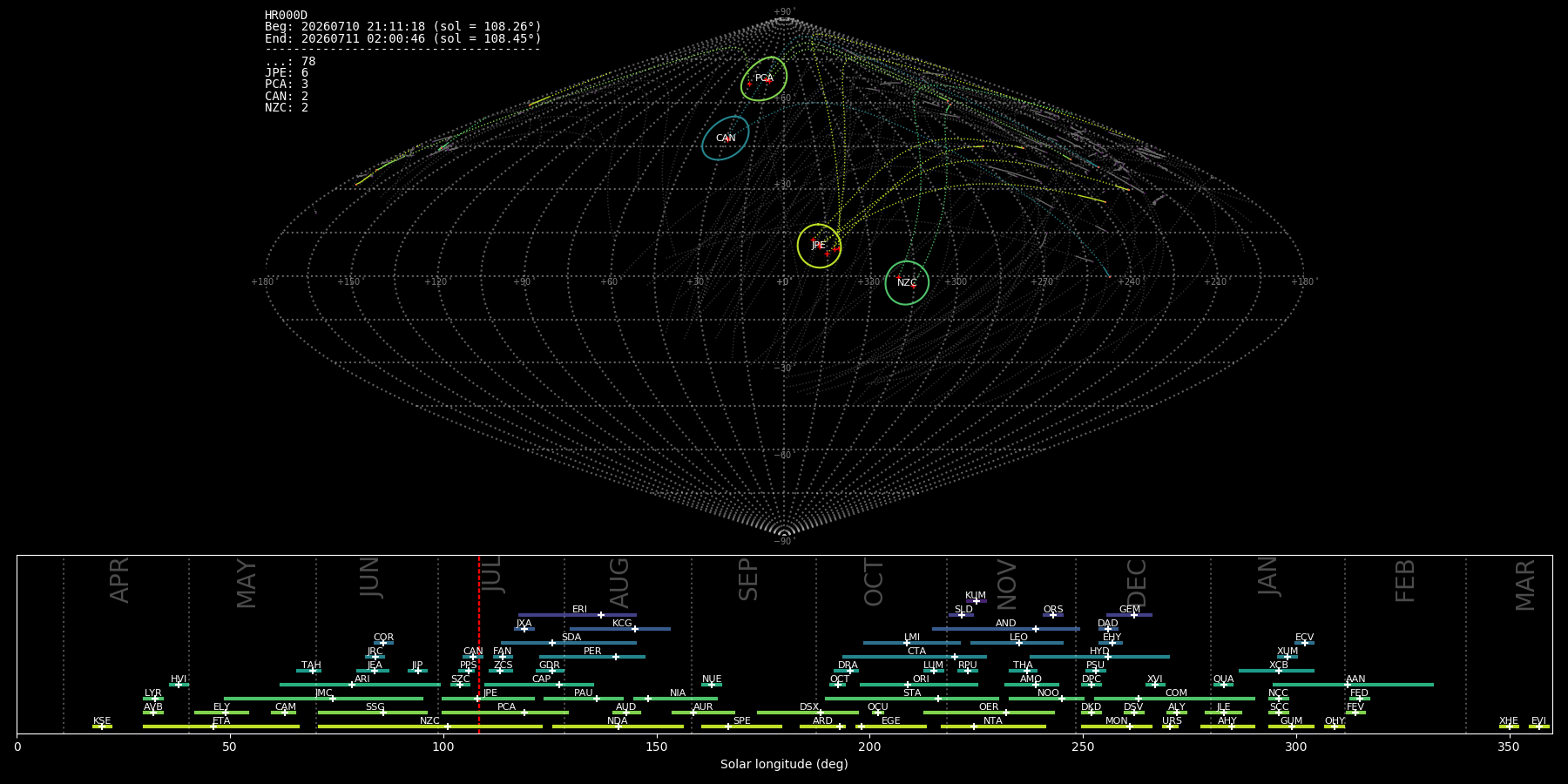The height and width of the screenshot is (784, 1568).
Task: Select the KUM shower marker
Action: [x=976, y=601]
